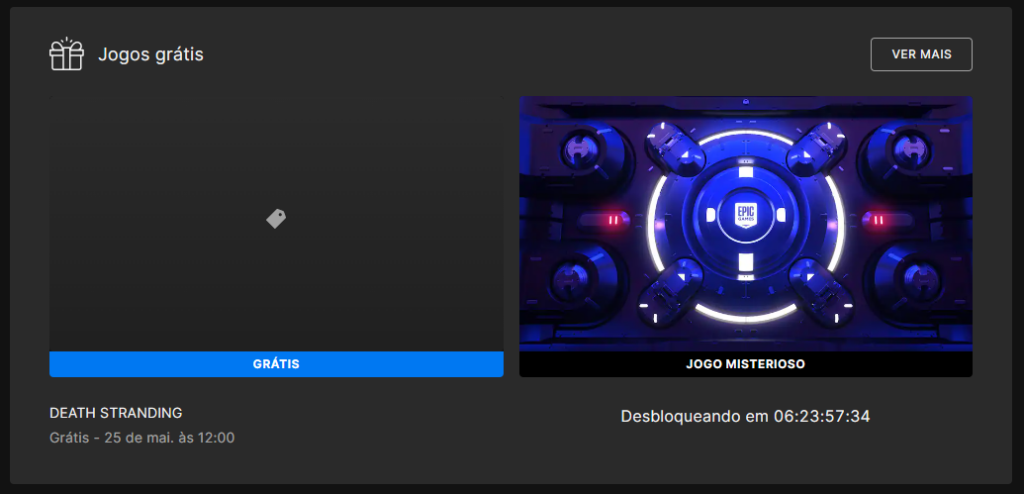Click the Grátis - 25 de mai. date text
Screen dimensions: 1024x494
tap(142, 437)
